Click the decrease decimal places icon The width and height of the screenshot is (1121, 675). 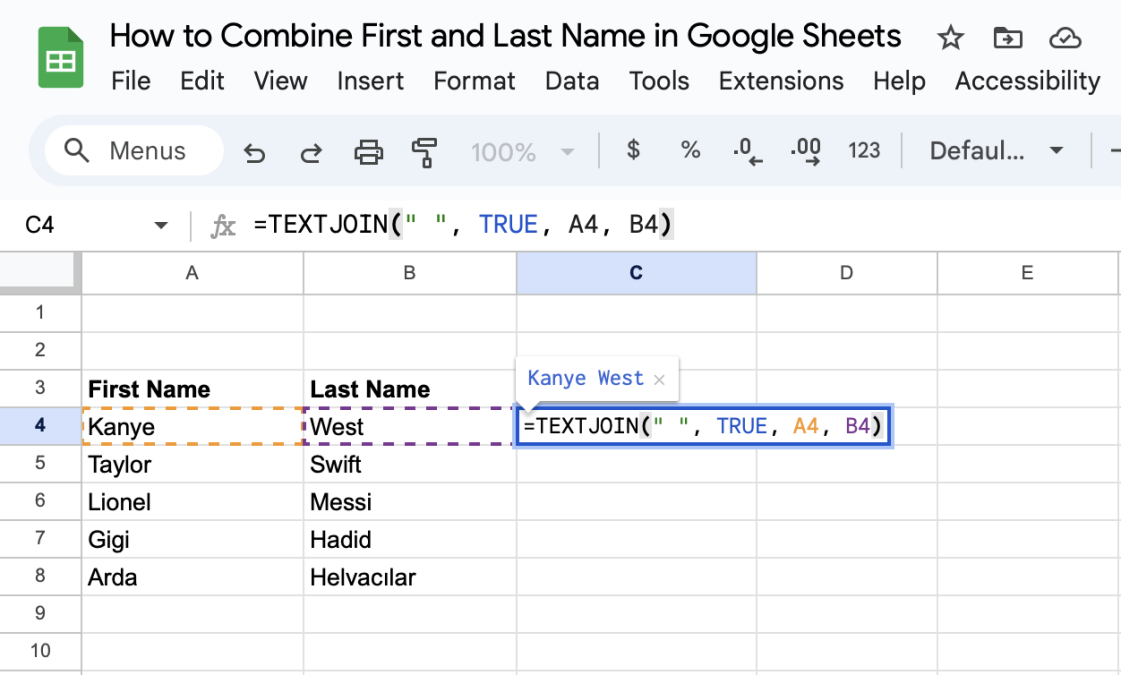(747, 150)
